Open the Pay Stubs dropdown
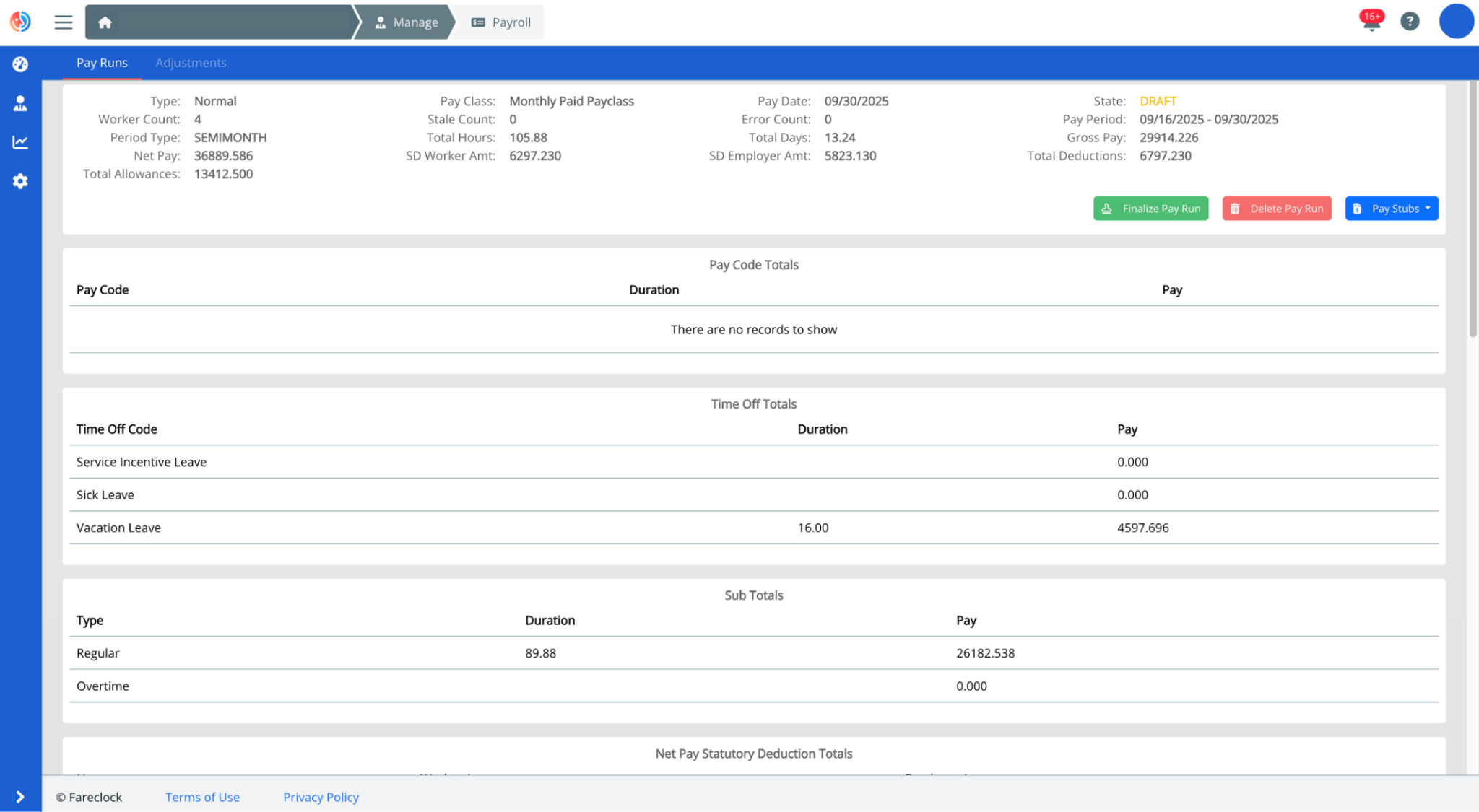This screenshot has height=812, width=1479. pos(1391,208)
